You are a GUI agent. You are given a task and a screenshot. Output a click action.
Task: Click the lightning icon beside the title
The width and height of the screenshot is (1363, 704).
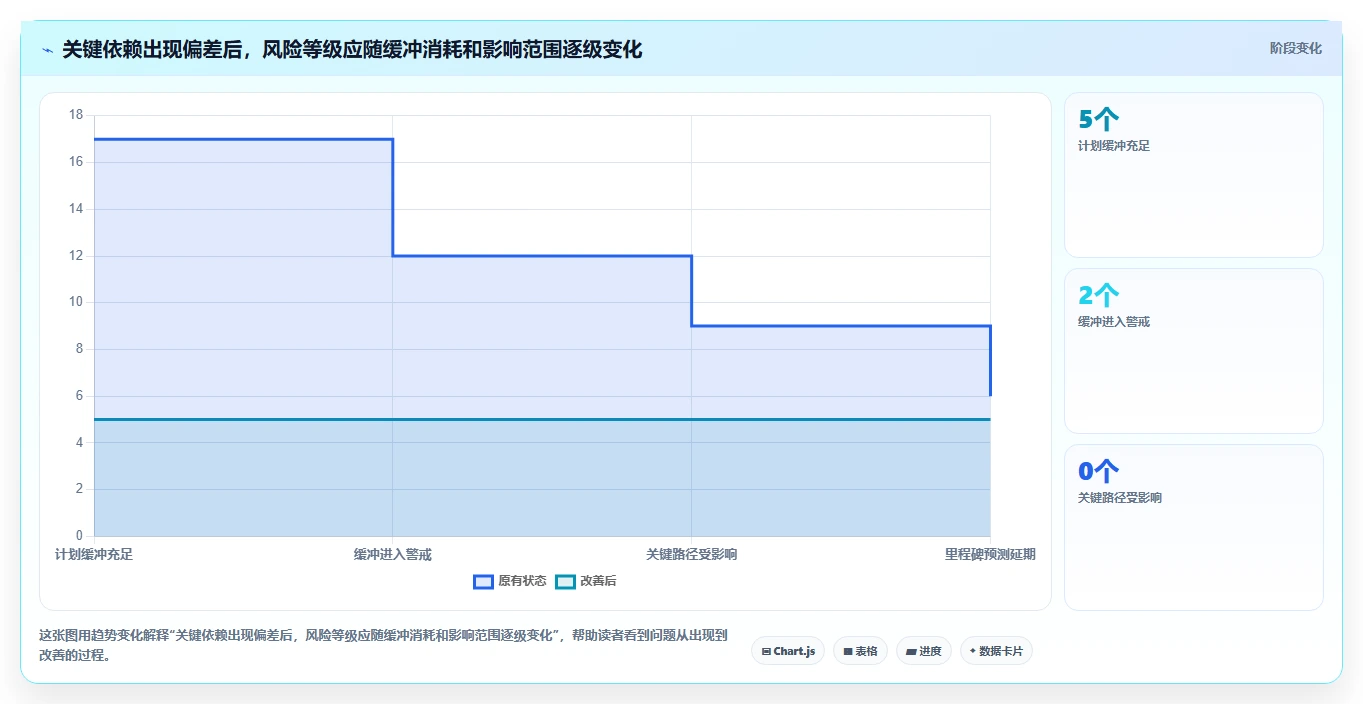pos(47,49)
